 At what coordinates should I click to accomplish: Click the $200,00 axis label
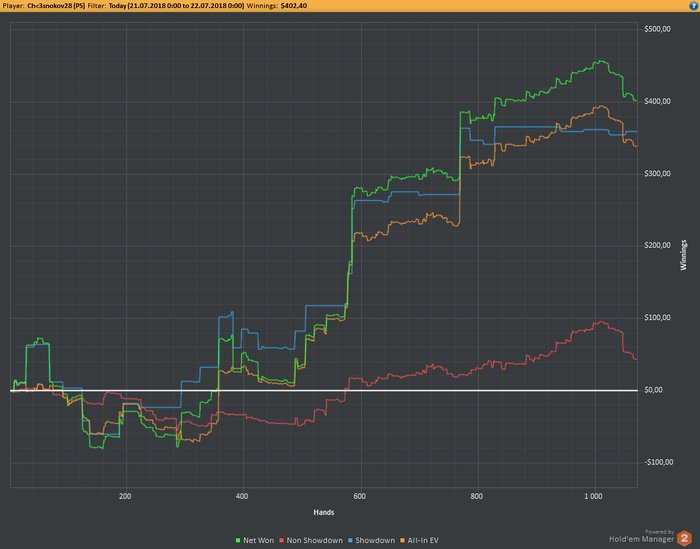pos(657,245)
